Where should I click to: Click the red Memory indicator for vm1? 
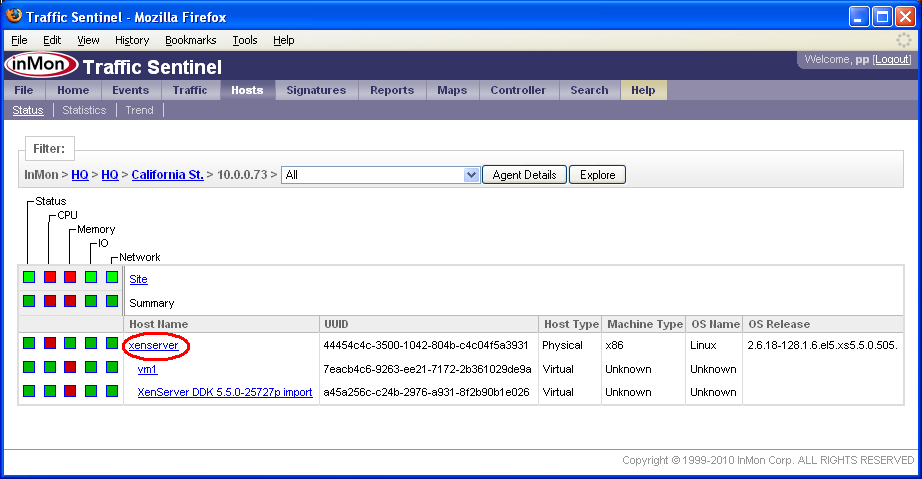coord(70,368)
